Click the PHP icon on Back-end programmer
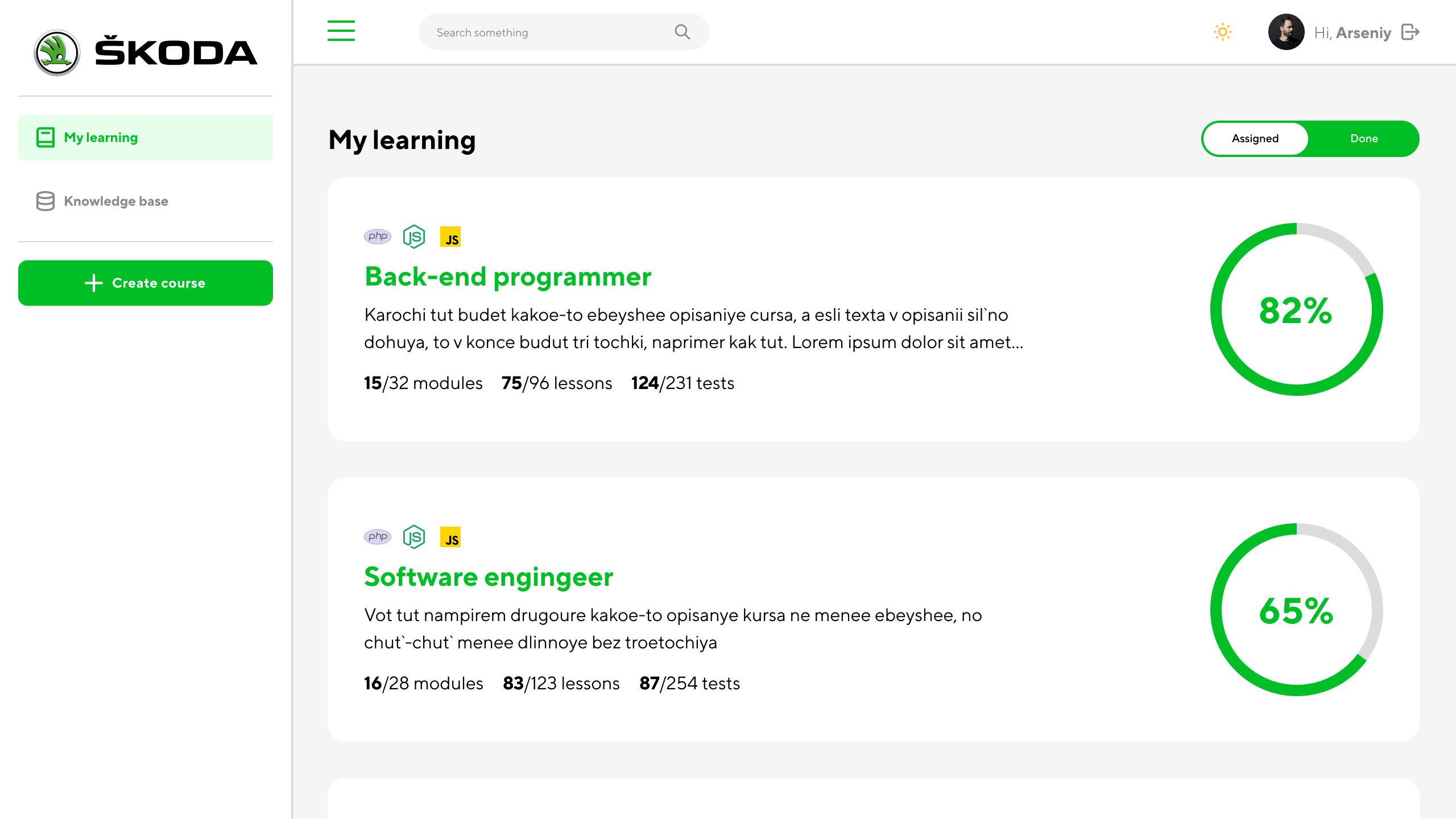1456x819 pixels. pos(378,237)
